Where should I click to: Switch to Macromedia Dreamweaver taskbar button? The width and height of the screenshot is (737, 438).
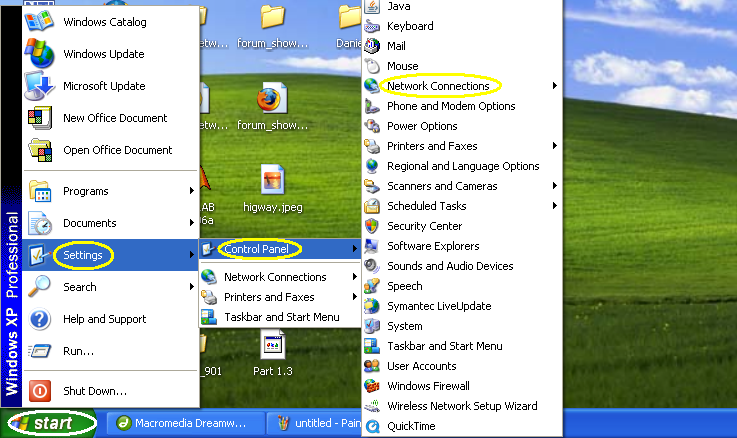pos(185,423)
